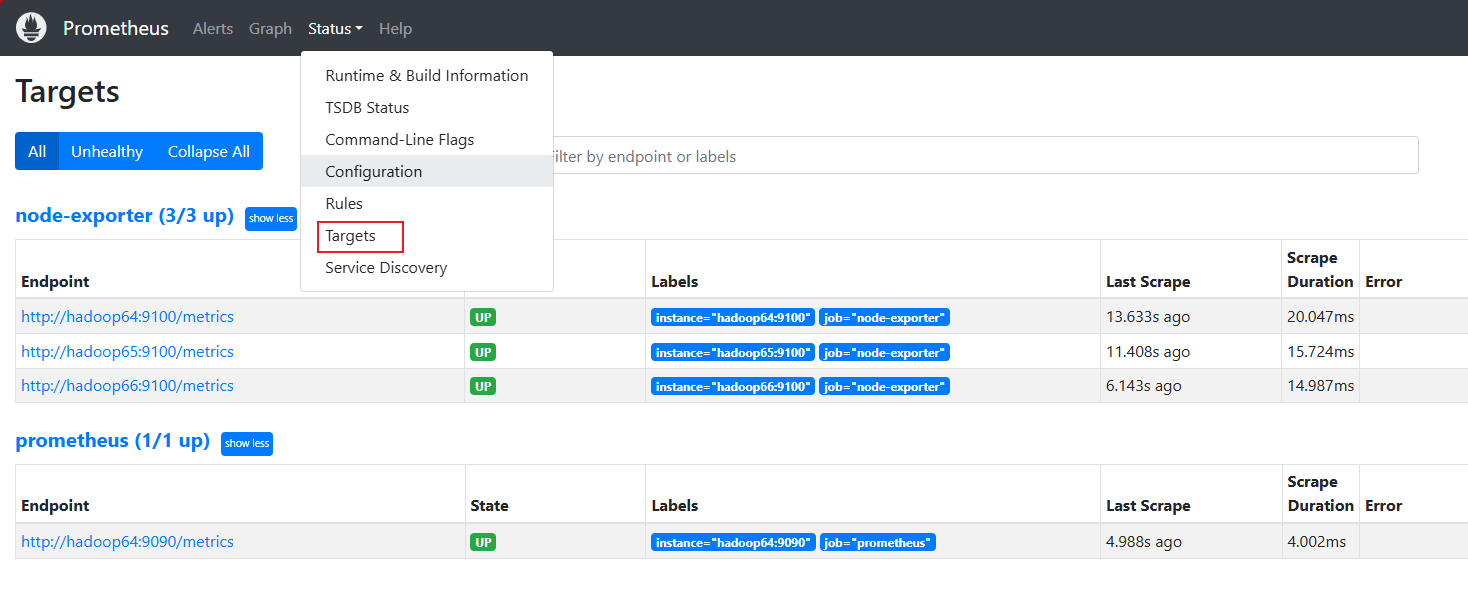Screen dimensions: 1468x596
Task: Click Last Scrape header in node-exporter table
Action: pyautogui.click(x=1148, y=282)
